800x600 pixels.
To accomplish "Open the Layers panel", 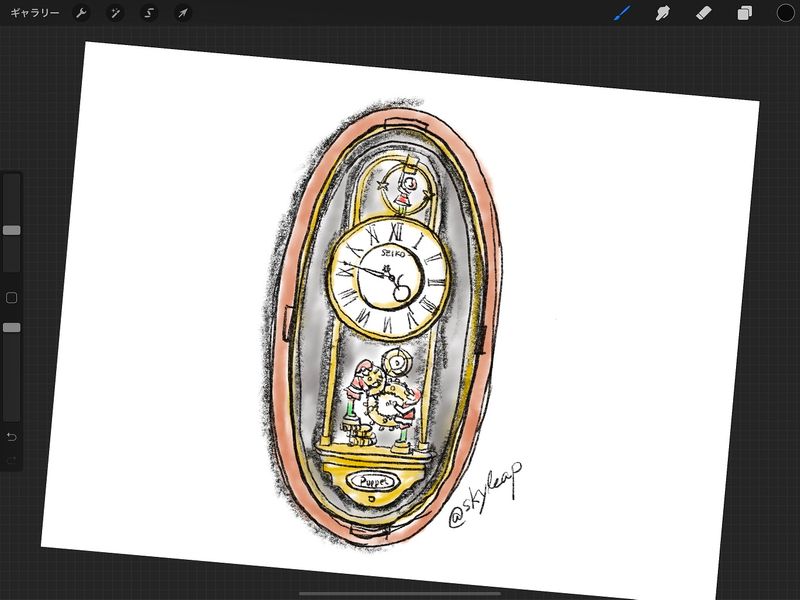I will click(744, 14).
